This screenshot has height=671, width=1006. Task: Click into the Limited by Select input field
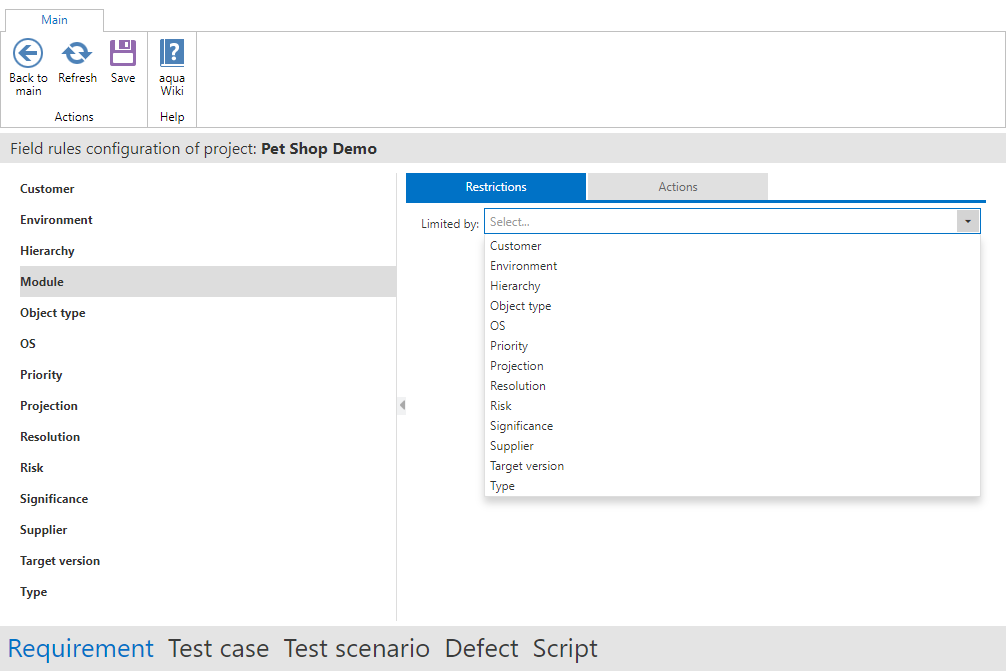(720, 221)
